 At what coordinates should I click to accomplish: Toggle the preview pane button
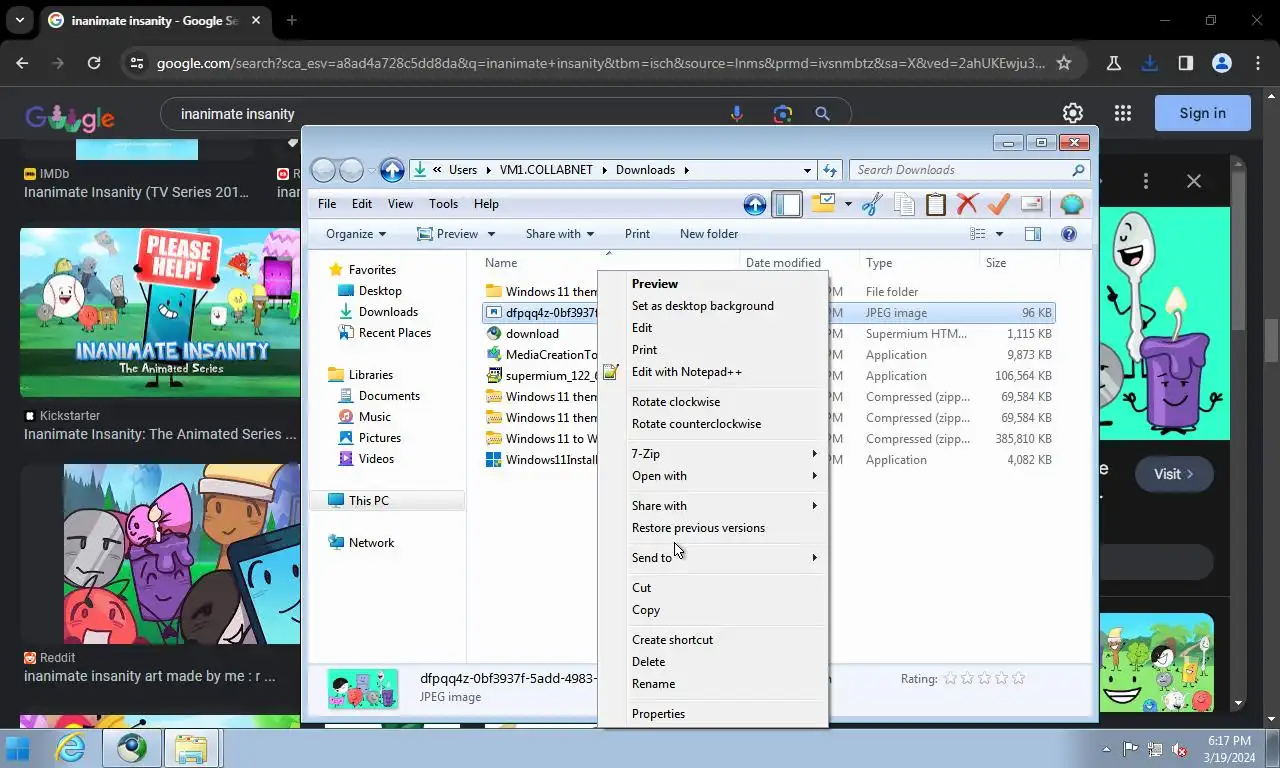tap(1033, 234)
